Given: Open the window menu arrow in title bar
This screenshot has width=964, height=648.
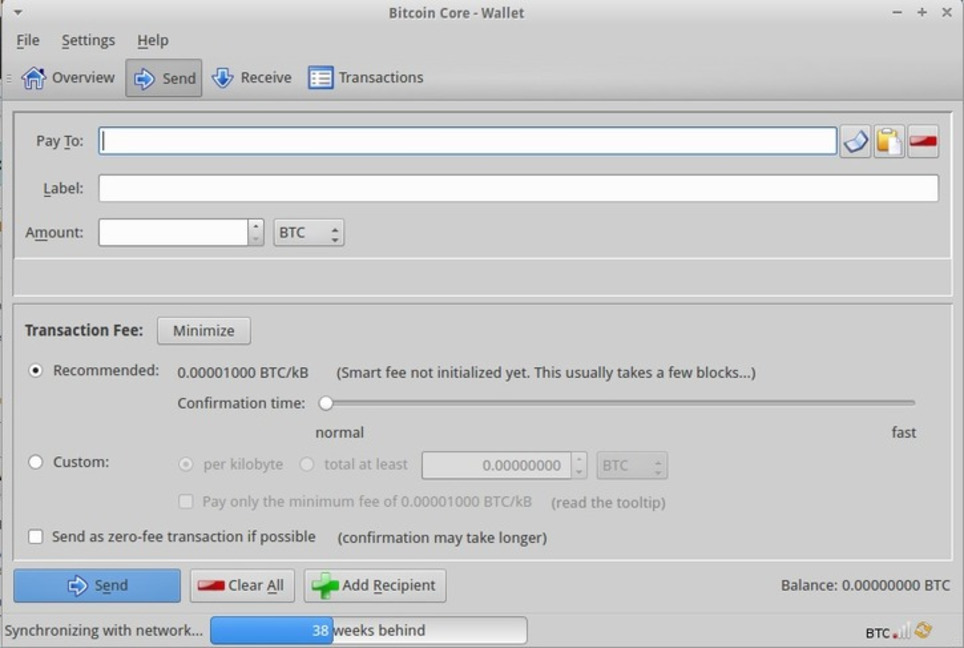Looking at the screenshot, I should (x=18, y=12).
